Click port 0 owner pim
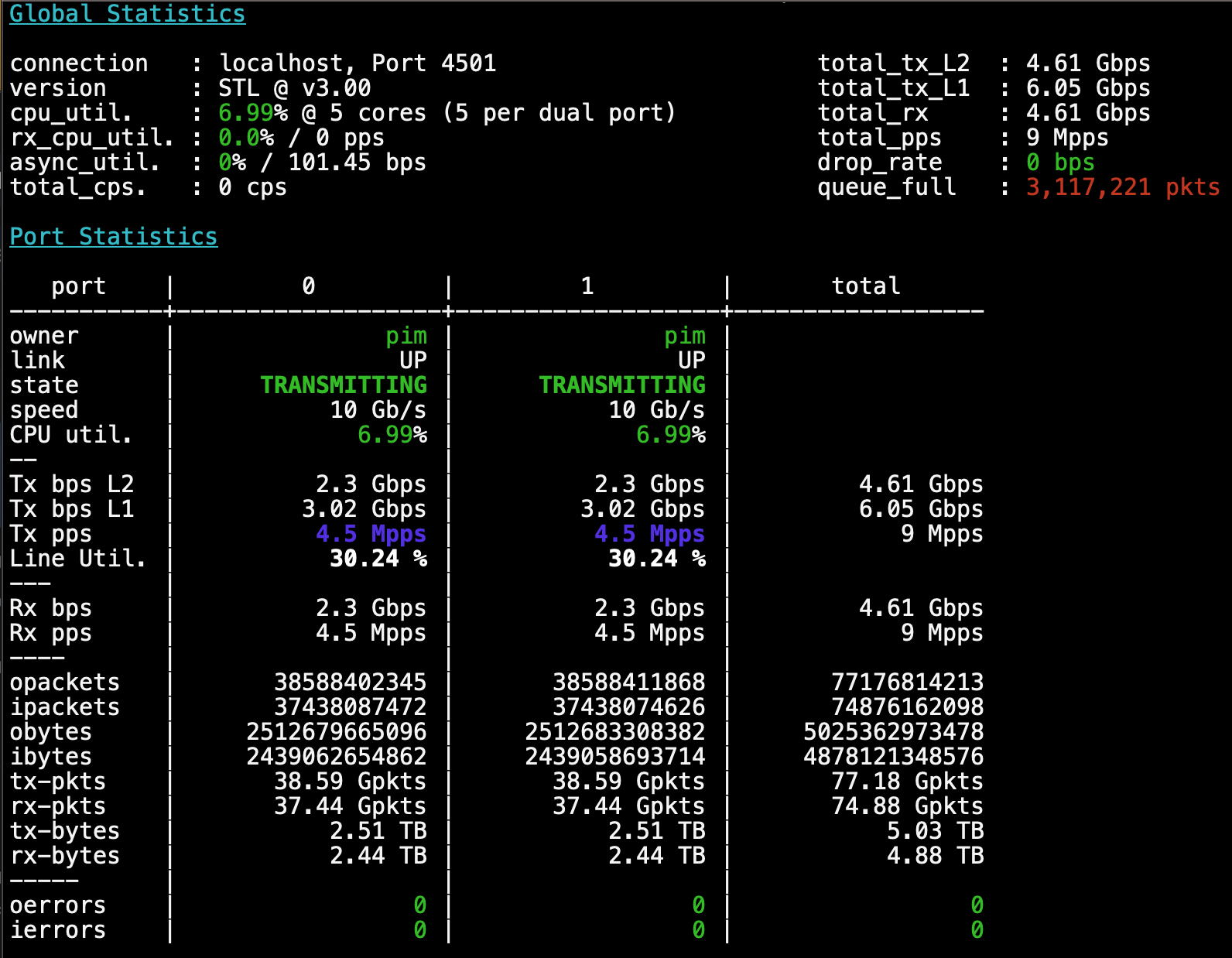The width and height of the screenshot is (1232, 958). 406,336
